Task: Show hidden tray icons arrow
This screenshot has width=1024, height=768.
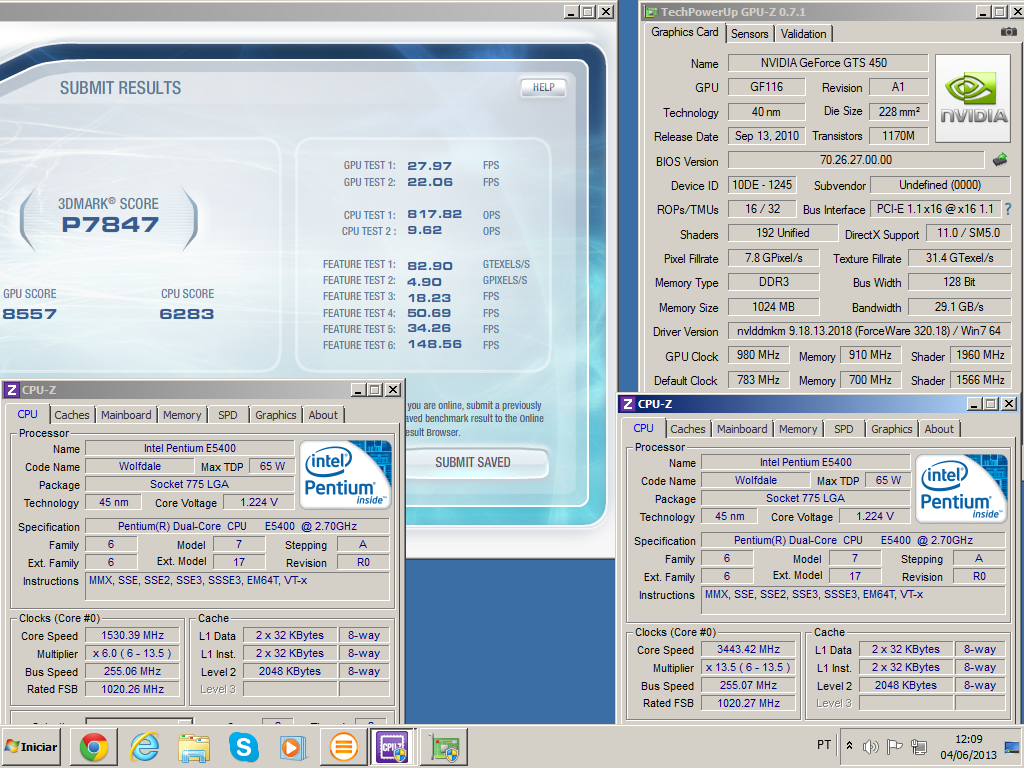Action: [x=849, y=745]
